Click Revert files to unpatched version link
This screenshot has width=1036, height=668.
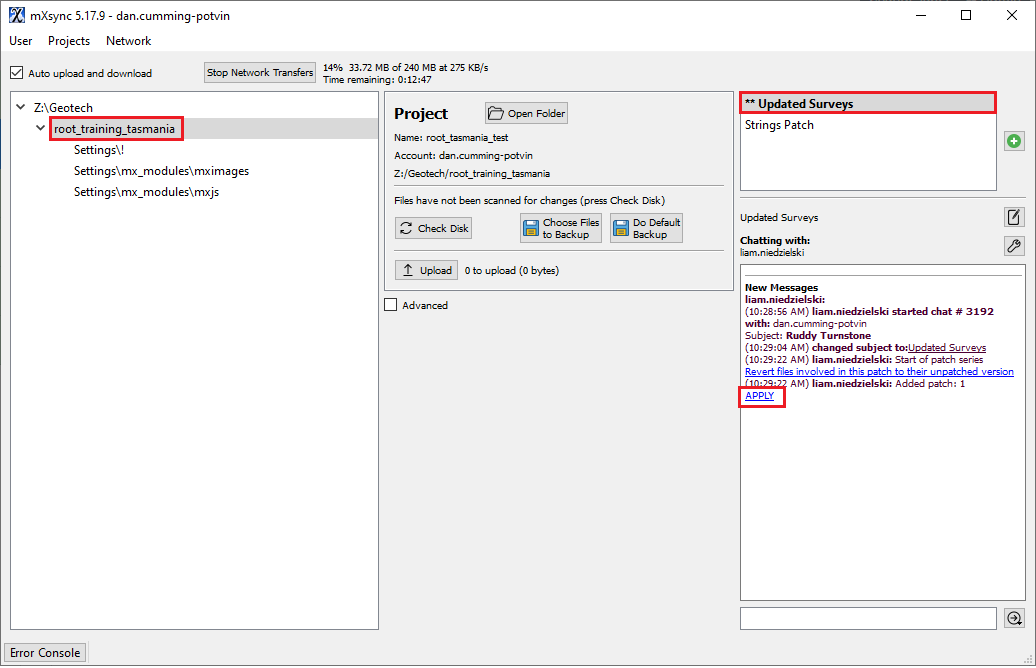[x=879, y=372]
